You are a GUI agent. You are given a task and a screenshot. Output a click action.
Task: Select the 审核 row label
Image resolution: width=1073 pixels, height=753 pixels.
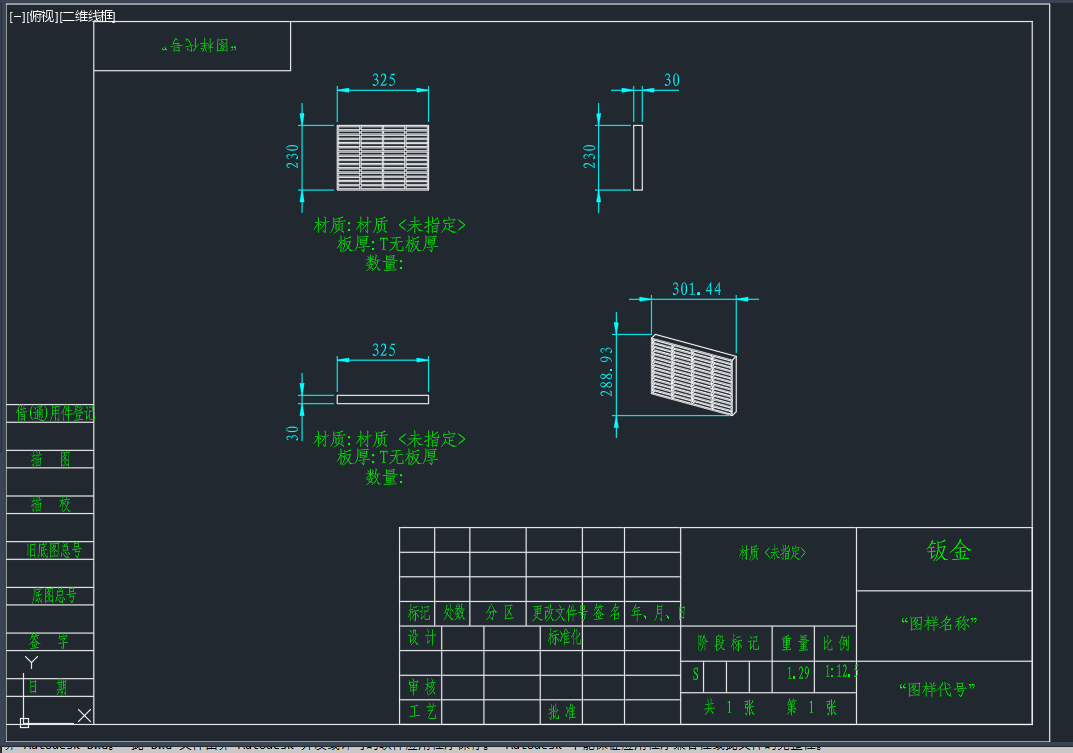point(422,687)
